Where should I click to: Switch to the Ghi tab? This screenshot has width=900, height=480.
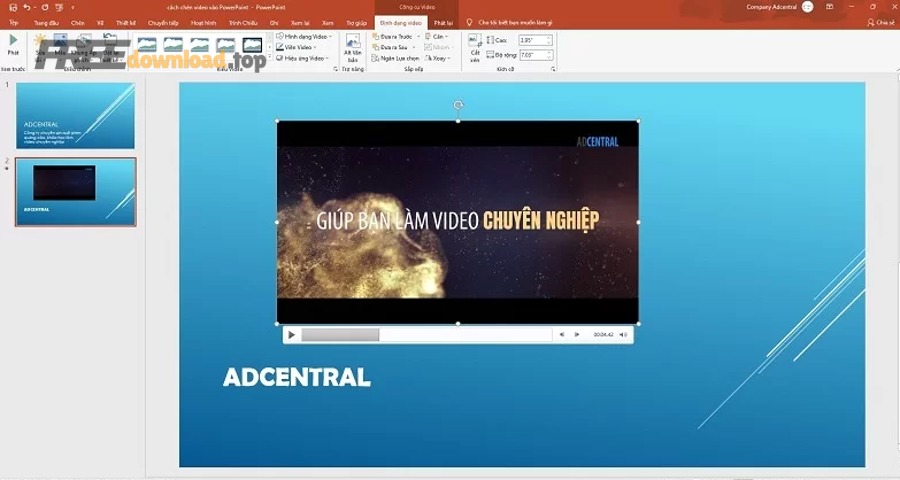[274, 23]
